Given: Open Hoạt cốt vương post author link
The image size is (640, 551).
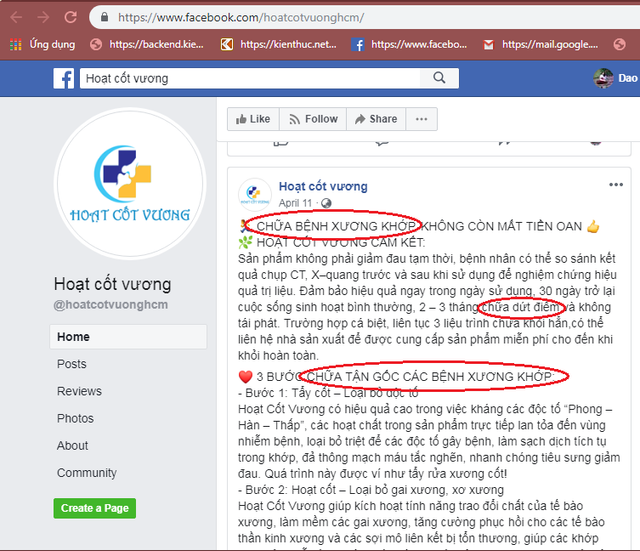Looking at the screenshot, I should coord(323,186).
